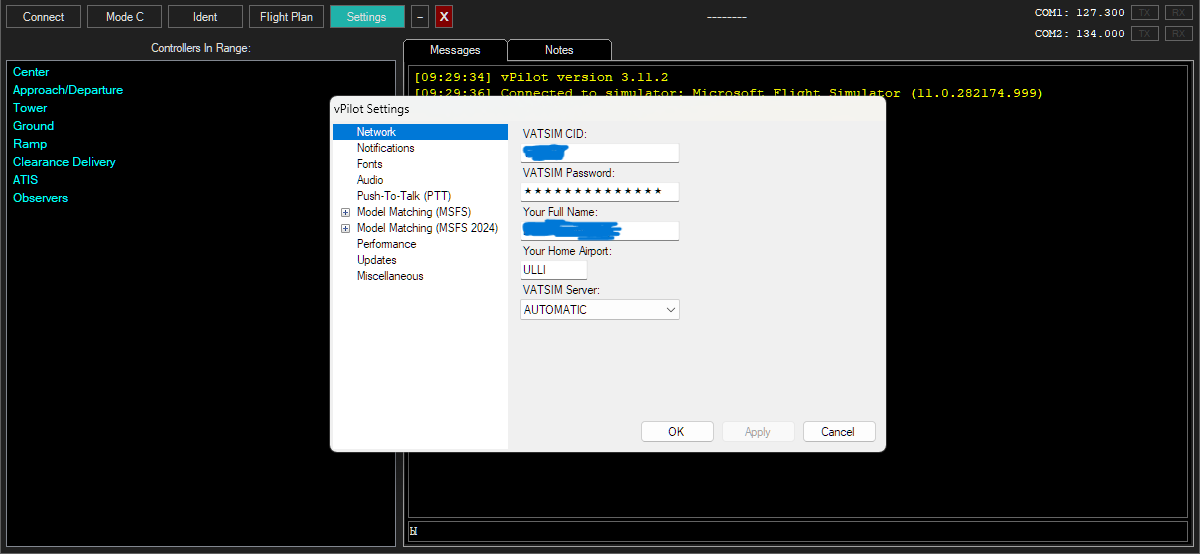Click the Connect button

(44, 17)
